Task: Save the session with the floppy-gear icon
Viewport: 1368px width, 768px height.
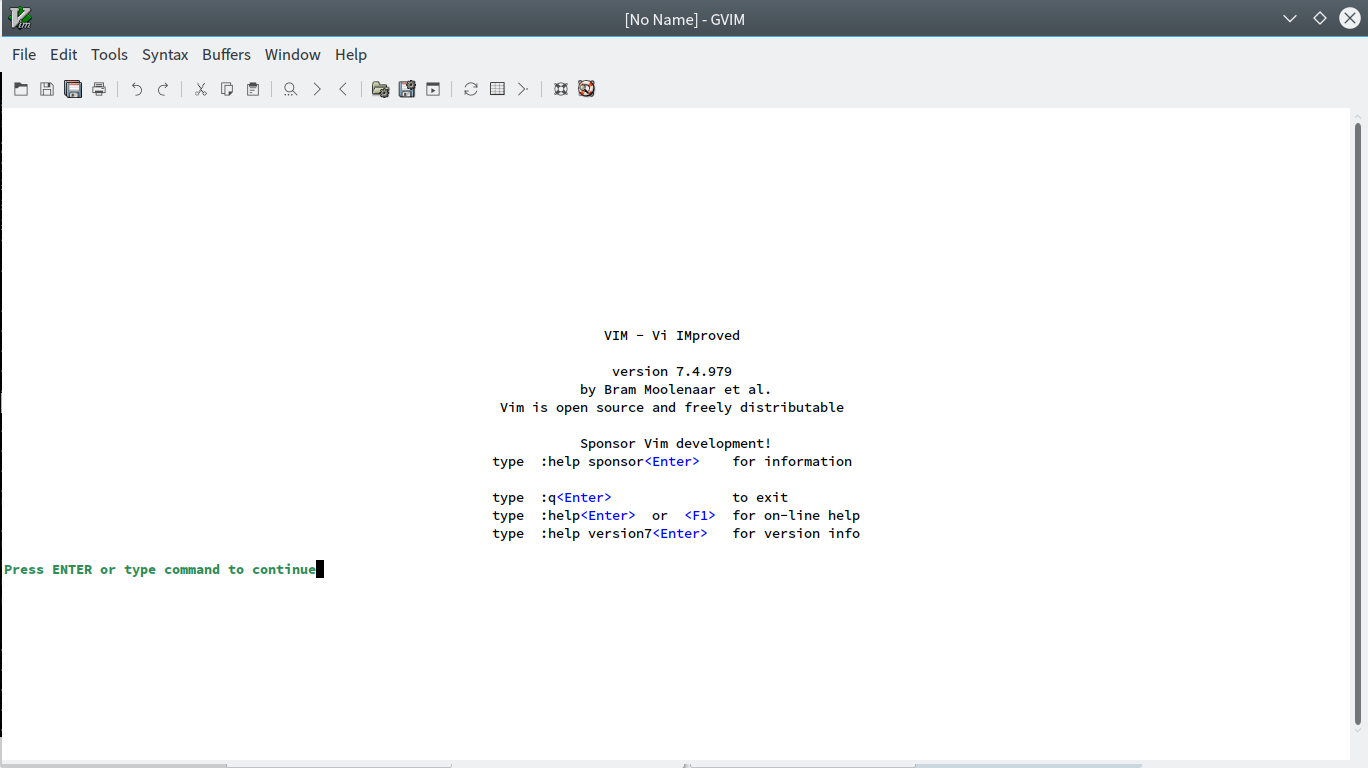Action: tap(407, 89)
